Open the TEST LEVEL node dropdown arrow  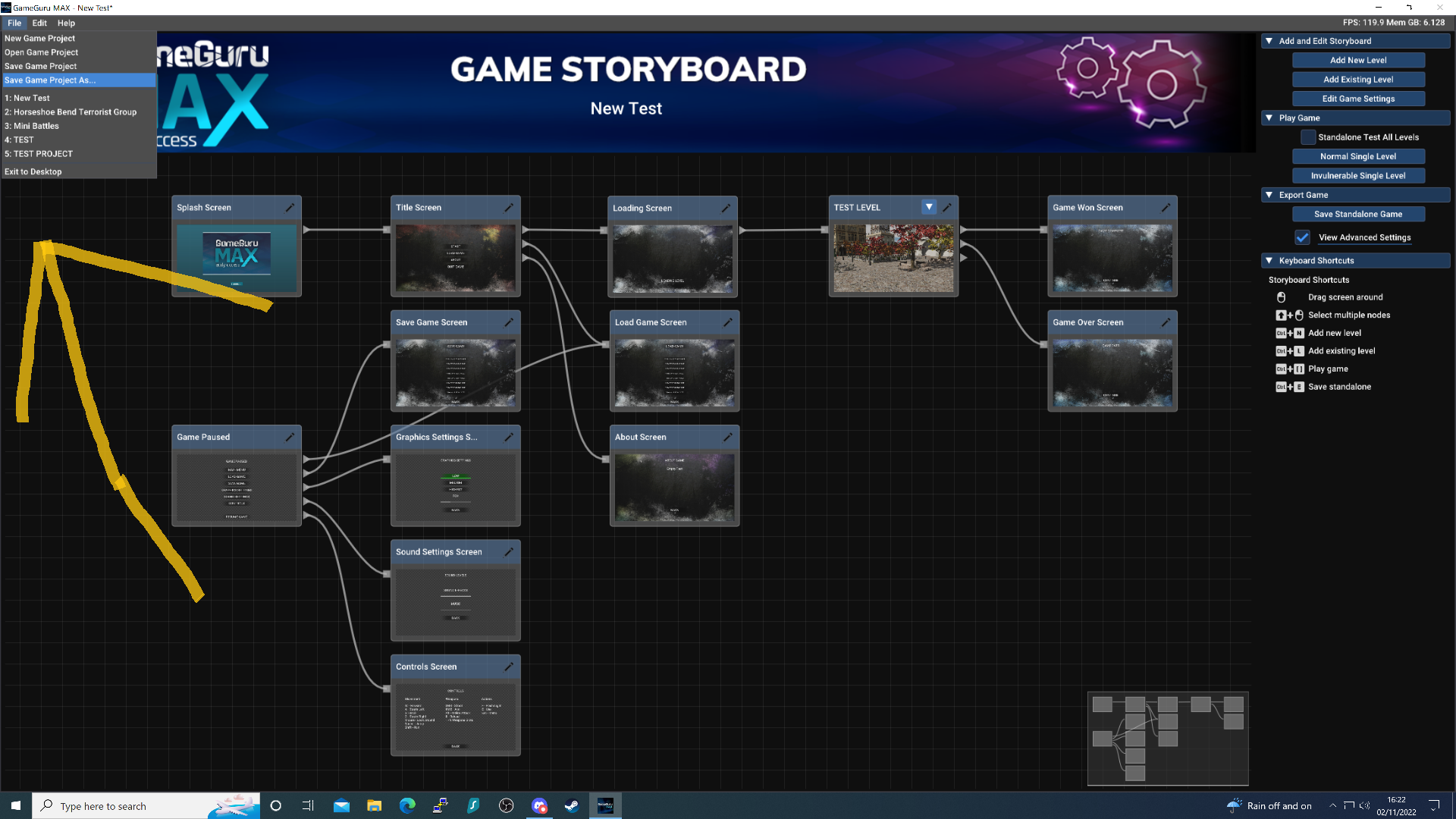929,206
